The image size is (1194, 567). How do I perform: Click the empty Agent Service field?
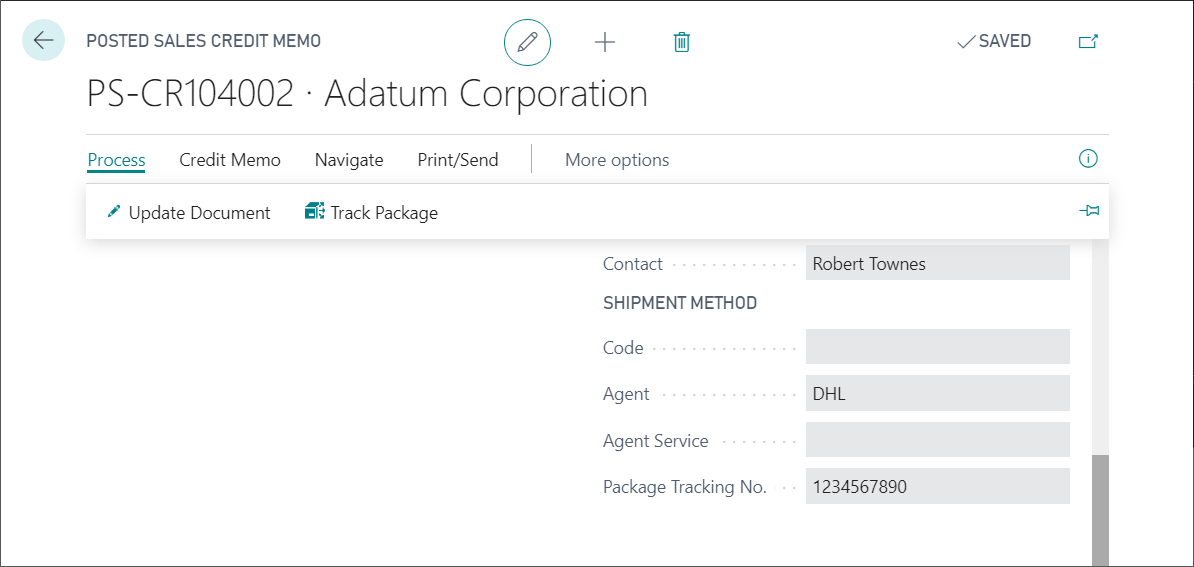pos(937,440)
